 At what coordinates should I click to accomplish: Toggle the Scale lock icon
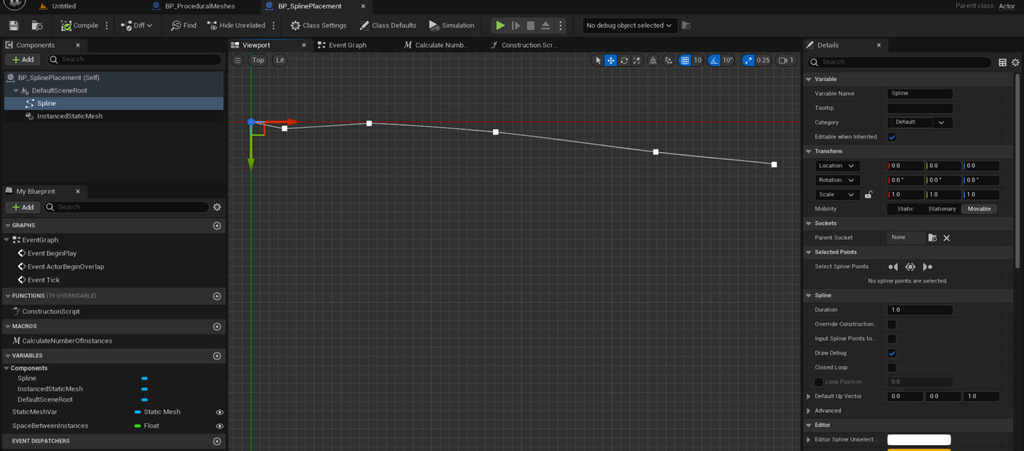869,194
